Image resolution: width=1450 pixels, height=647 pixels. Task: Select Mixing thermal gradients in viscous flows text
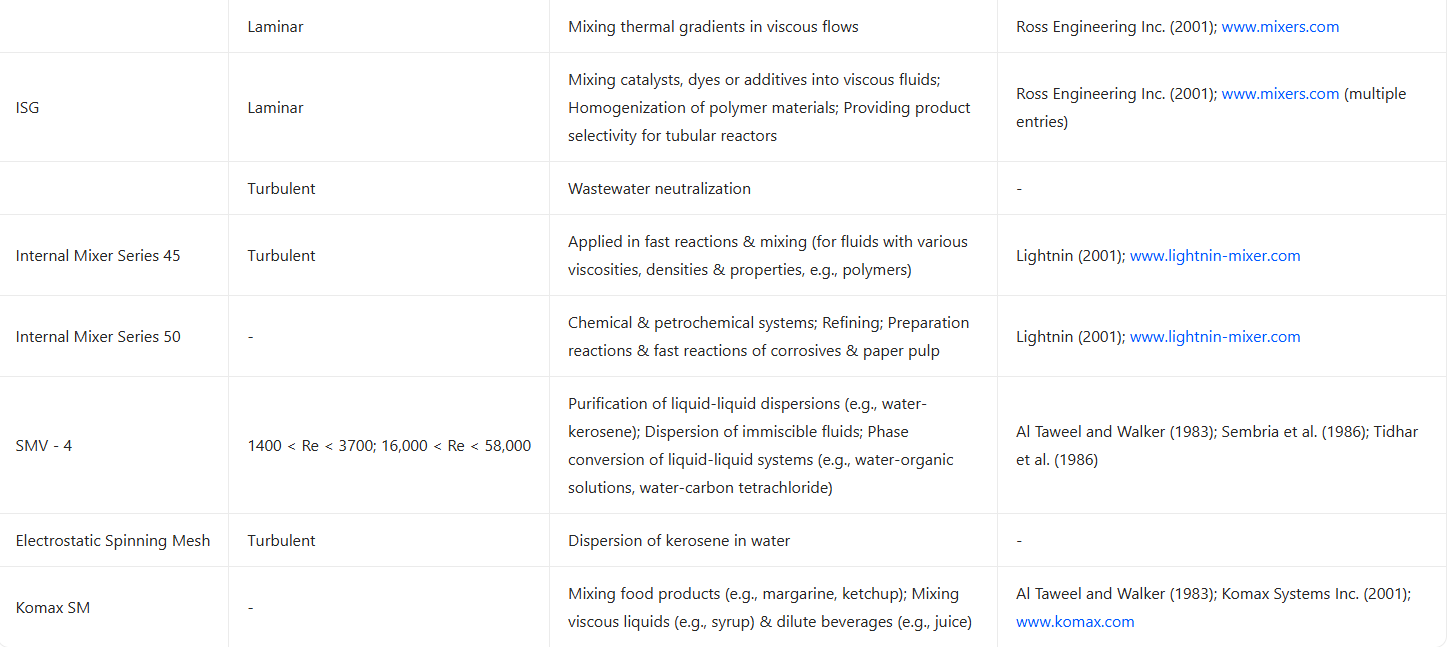click(713, 27)
